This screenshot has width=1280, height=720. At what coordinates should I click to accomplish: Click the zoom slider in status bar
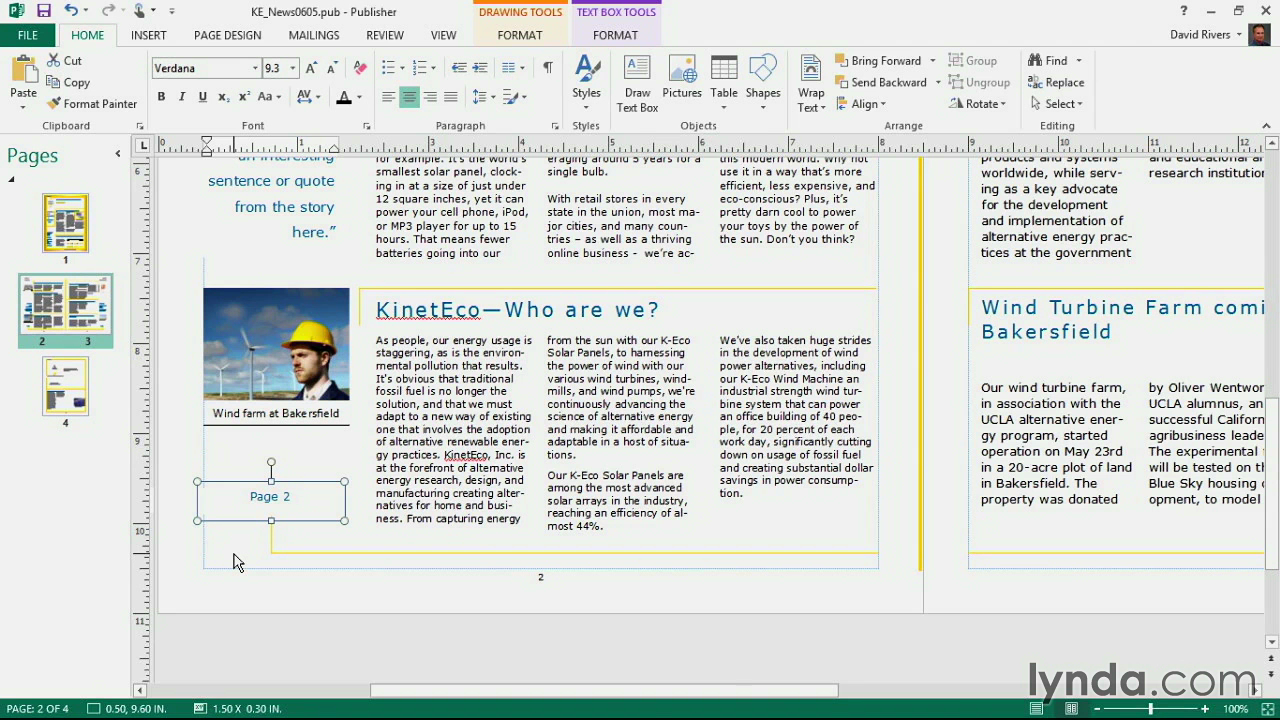1151,709
